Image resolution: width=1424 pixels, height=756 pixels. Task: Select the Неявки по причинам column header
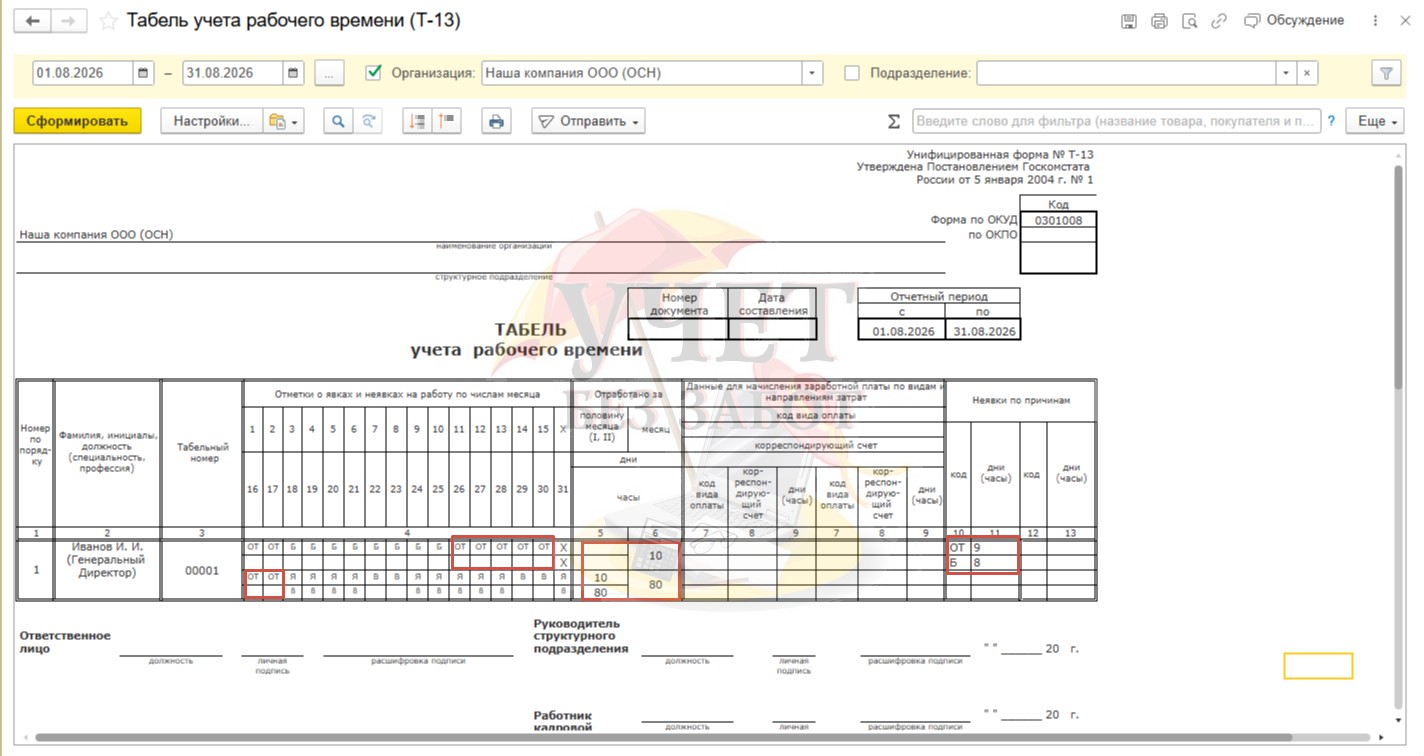tap(1021, 401)
